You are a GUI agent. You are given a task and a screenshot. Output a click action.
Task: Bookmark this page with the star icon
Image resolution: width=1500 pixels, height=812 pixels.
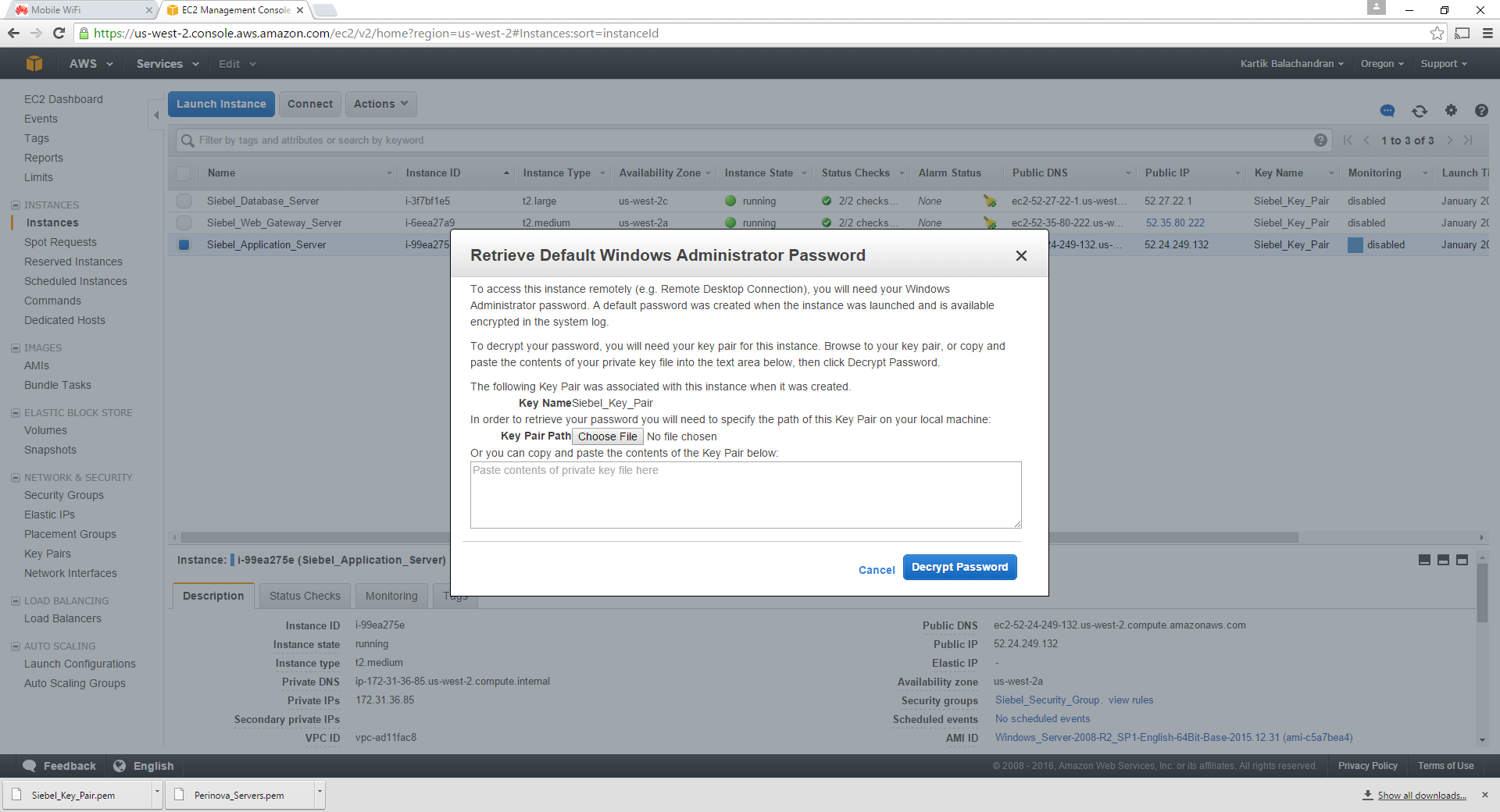click(x=1437, y=33)
